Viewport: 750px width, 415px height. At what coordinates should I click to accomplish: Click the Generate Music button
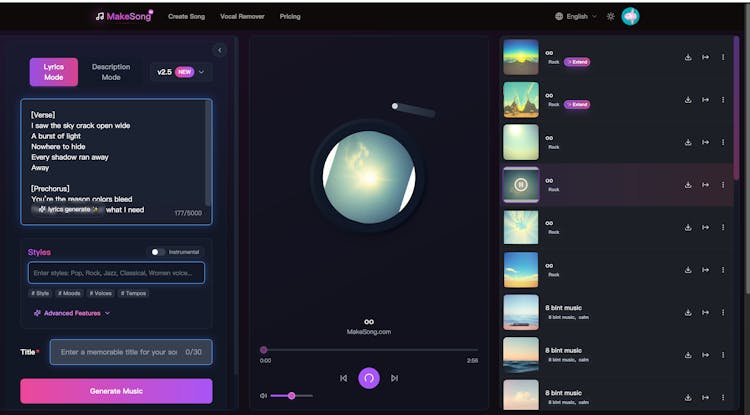[116, 390]
